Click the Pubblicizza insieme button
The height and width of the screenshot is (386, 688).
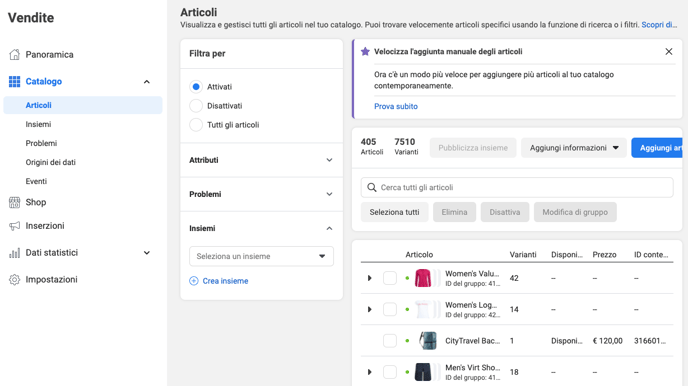473,148
